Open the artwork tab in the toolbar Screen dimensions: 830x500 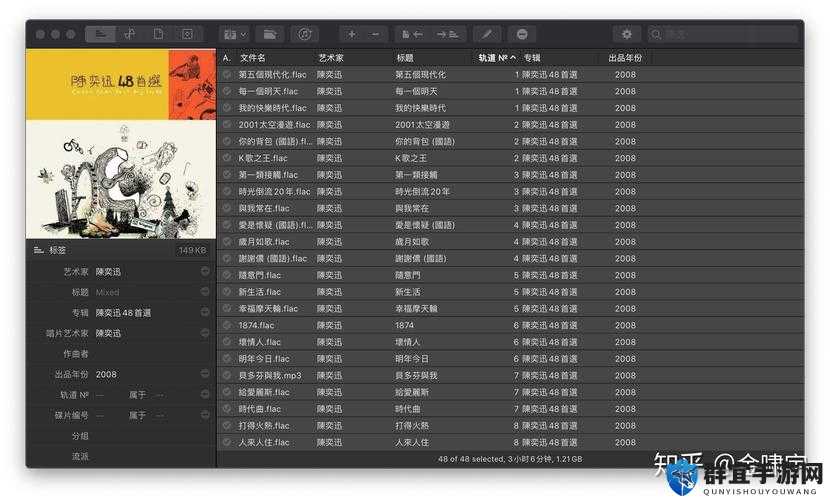187,34
